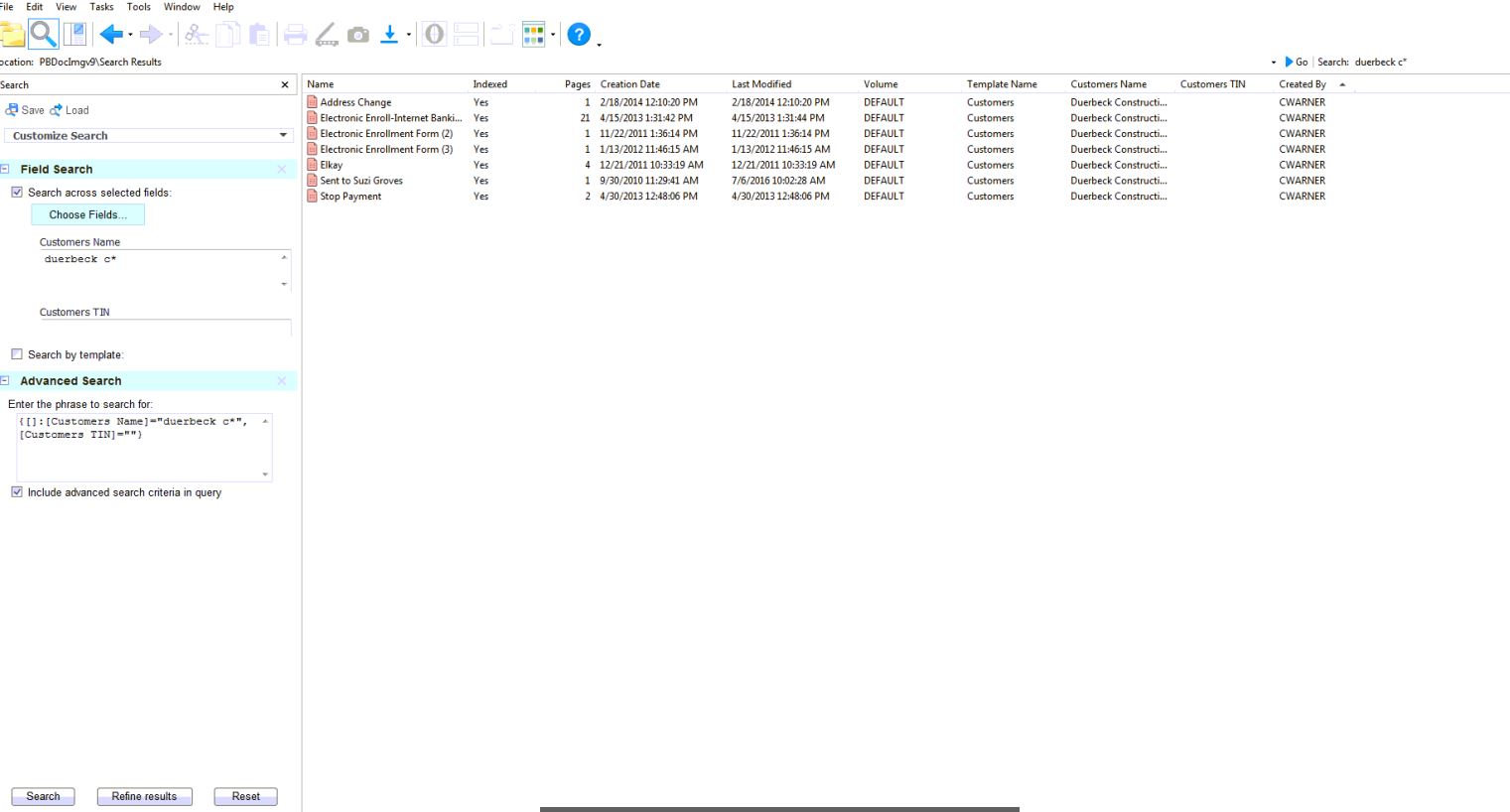Click the Scan document toolbar icon

[x=327, y=35]
